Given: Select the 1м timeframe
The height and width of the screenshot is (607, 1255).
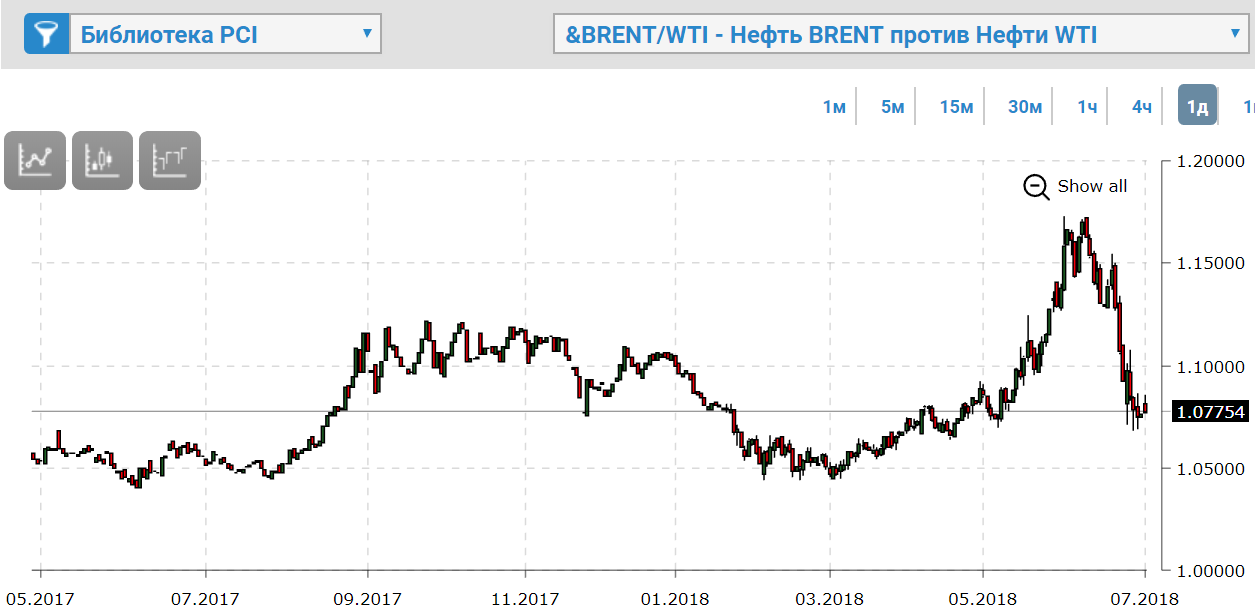Looking at the screenshot, I should (834, 106).
